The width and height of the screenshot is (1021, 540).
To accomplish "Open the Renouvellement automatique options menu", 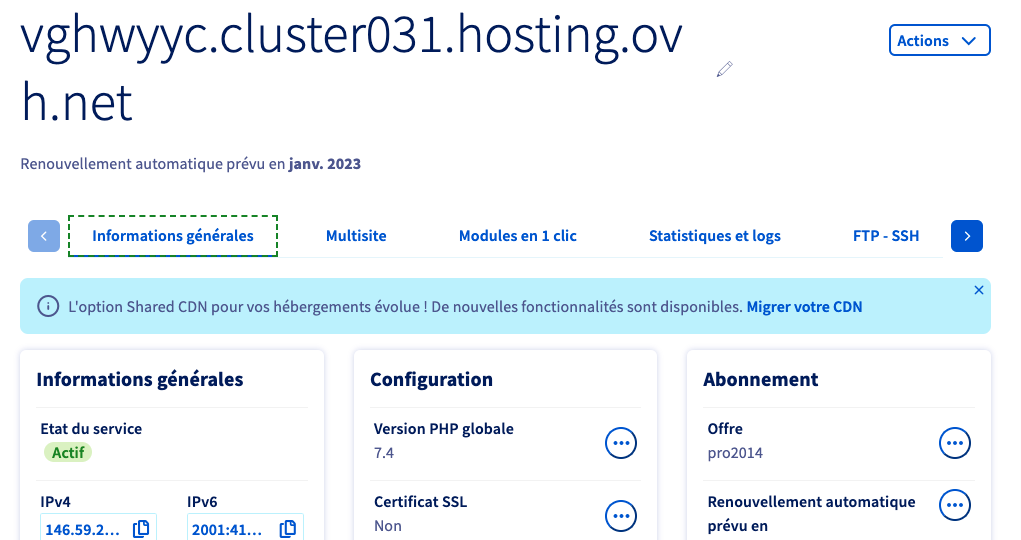I will [x=955, y=505].
